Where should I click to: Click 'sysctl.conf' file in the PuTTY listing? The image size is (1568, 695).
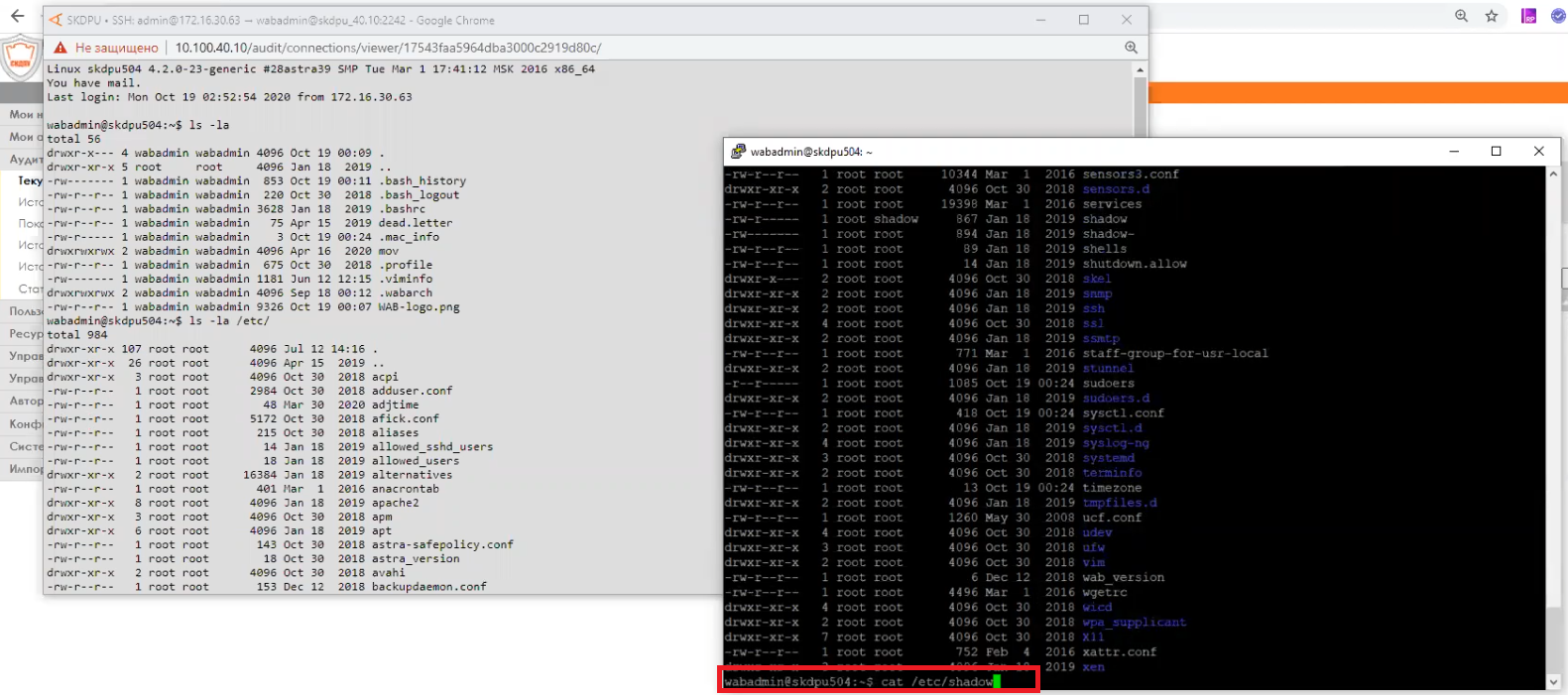point(1124,413)
